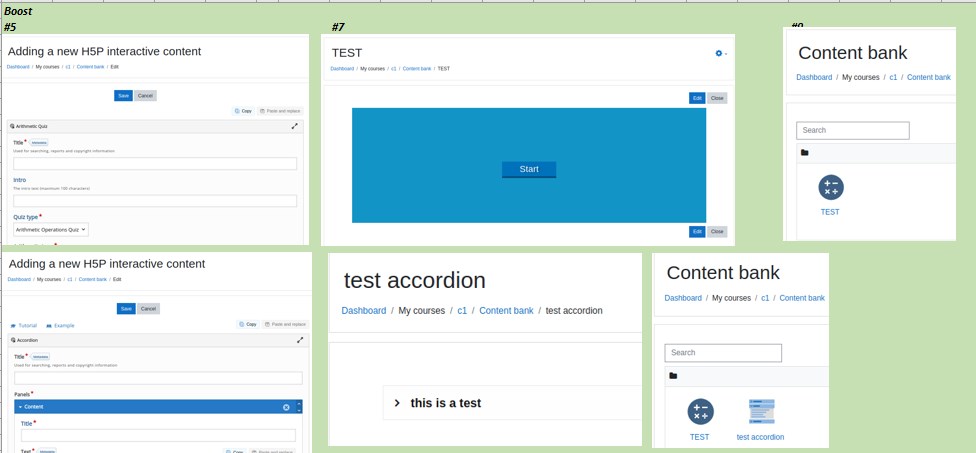
Task: Save the Arithmetic Quiz content
Action: [123, 96]
